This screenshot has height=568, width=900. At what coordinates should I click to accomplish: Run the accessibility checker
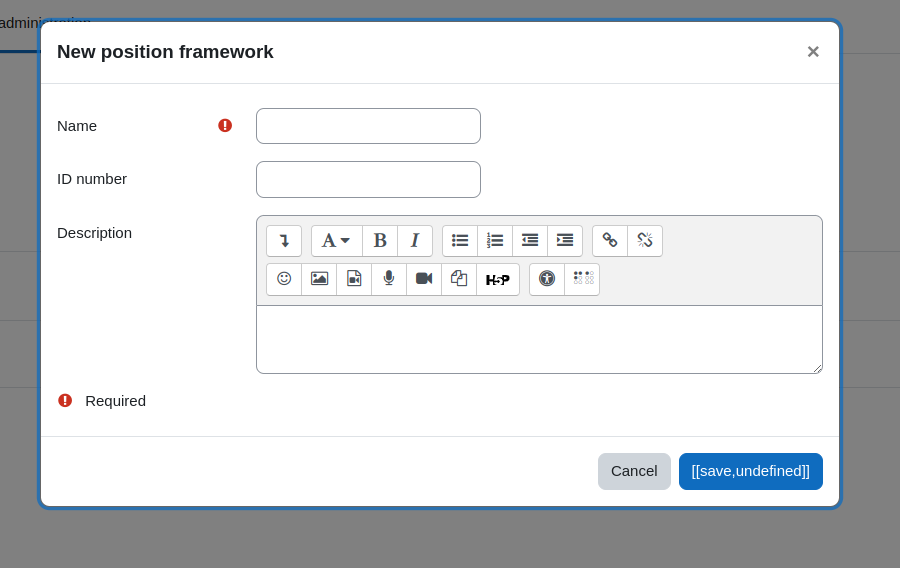tap(547, 279)
